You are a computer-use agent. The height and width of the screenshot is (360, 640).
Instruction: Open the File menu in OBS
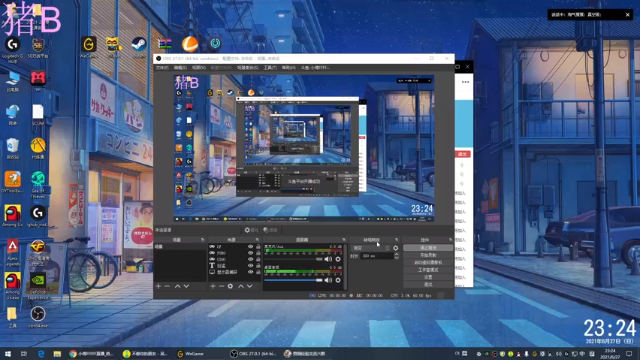(162, 68)
